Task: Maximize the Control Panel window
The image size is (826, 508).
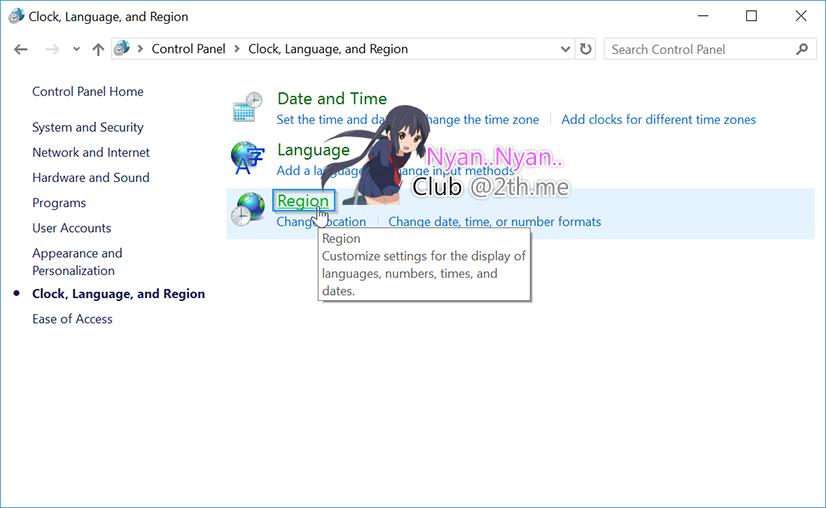Action: point(752,16)
